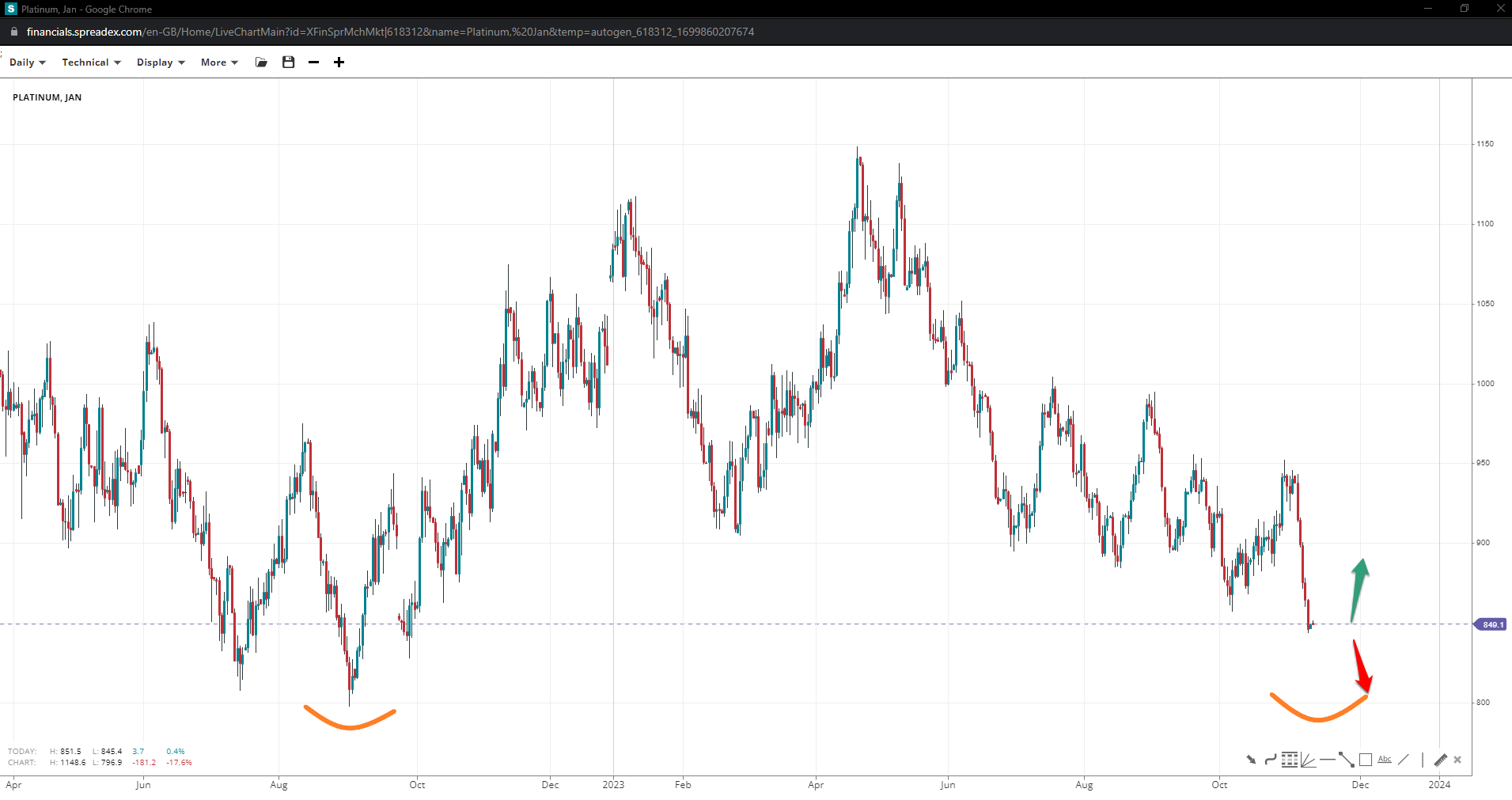Expand the Technical indicators menu
The height and width of the screenshot is (800, 1512).
tap(91, 63)
